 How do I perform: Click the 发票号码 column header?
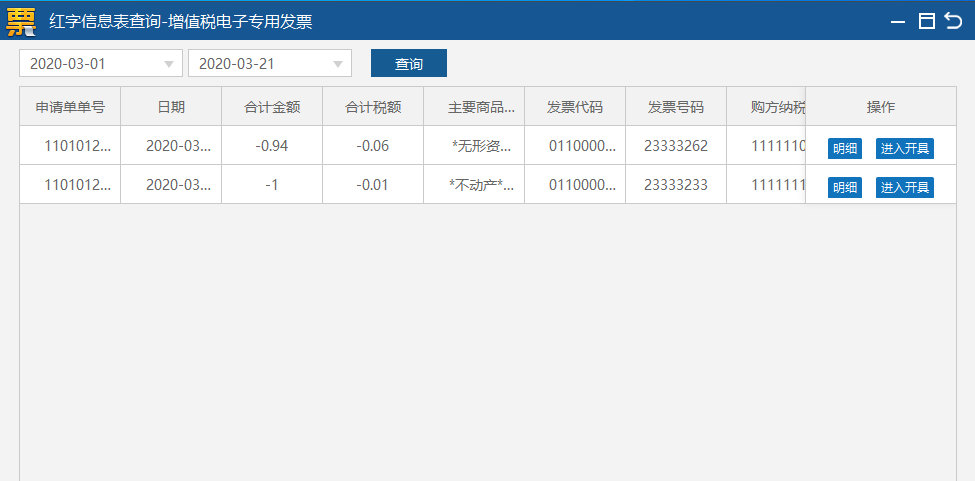click(676, 106)
